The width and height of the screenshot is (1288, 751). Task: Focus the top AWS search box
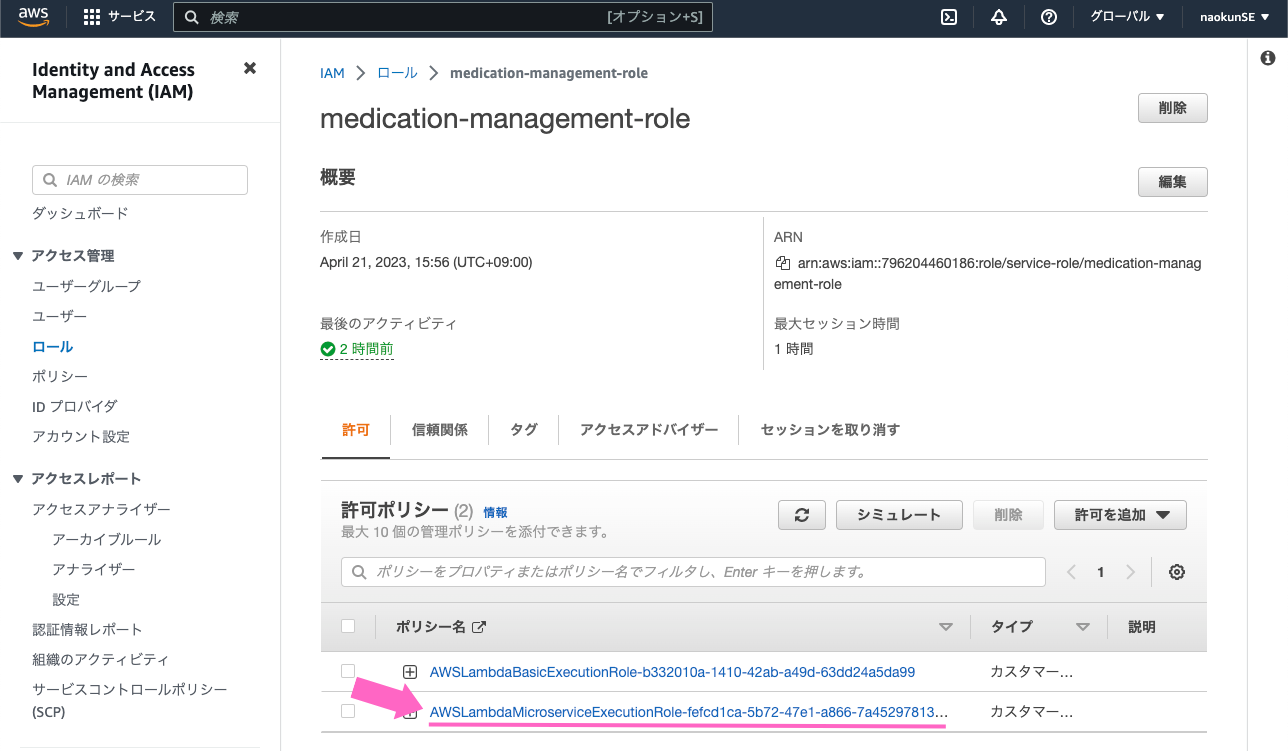(443, 17)
